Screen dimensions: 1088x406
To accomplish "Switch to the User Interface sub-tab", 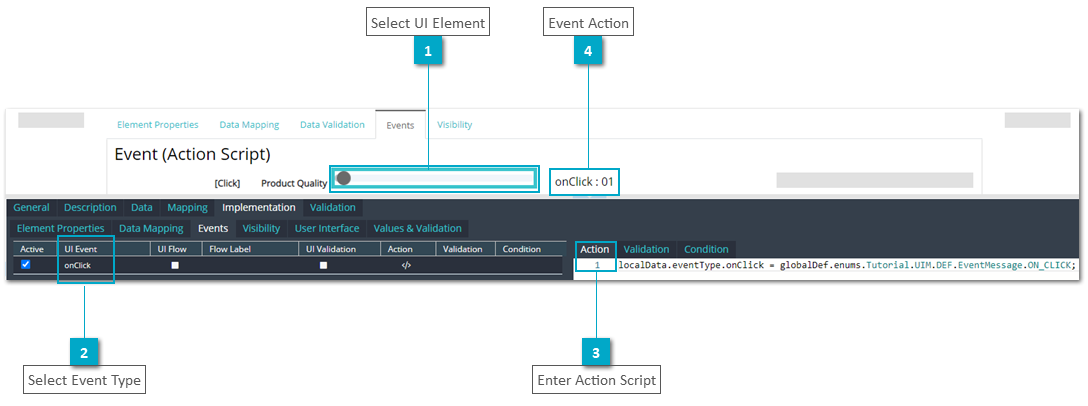I will click(327, 228).
